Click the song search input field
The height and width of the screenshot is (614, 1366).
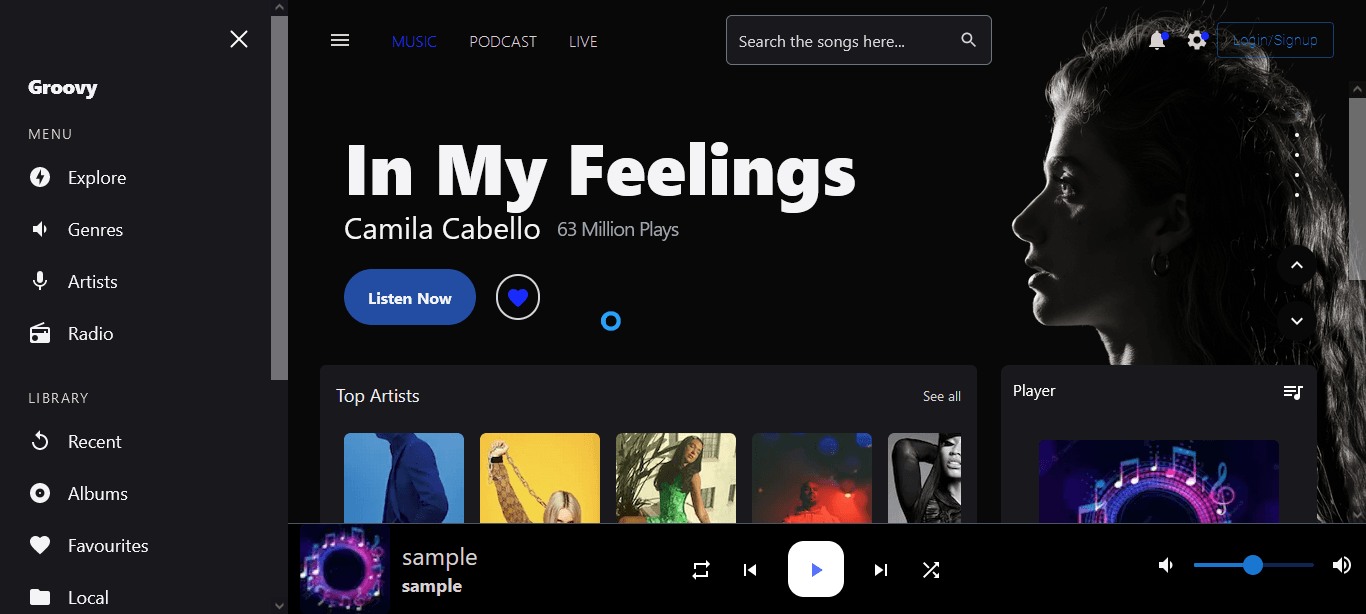coord(840,41)
